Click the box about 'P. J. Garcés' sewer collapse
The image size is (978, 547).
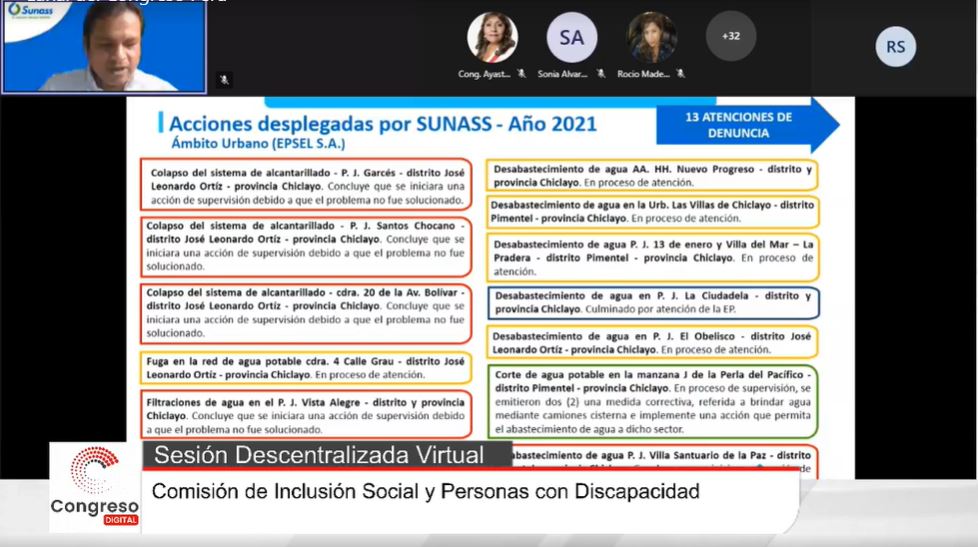coord(306,185)
